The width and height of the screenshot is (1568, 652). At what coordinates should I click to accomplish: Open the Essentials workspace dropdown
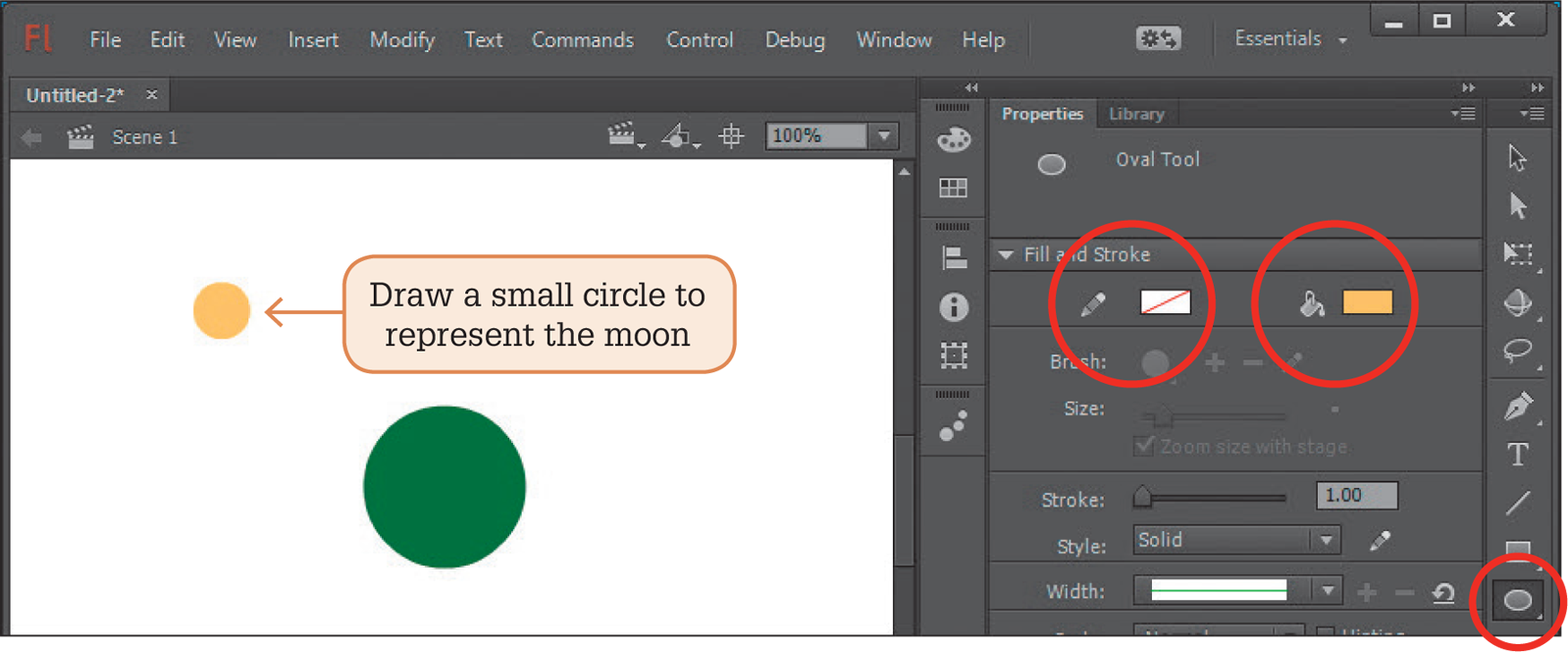1290,39
